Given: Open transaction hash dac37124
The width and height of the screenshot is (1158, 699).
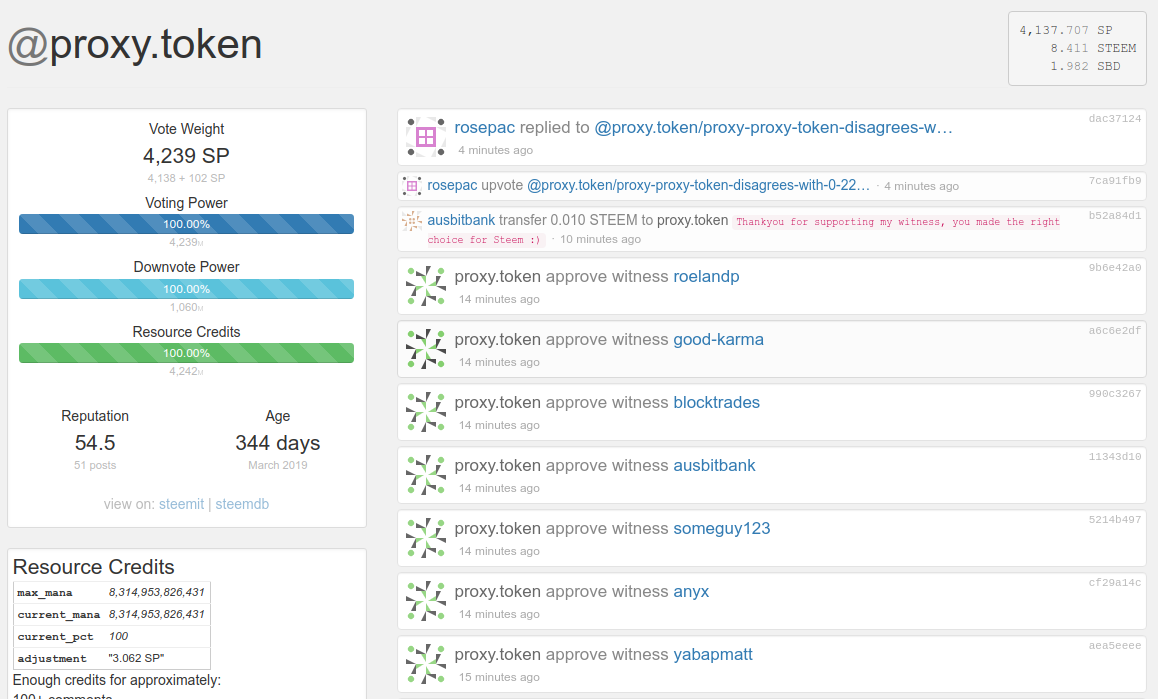Looking at the screenshot, I should click(x=1114, y=118).
